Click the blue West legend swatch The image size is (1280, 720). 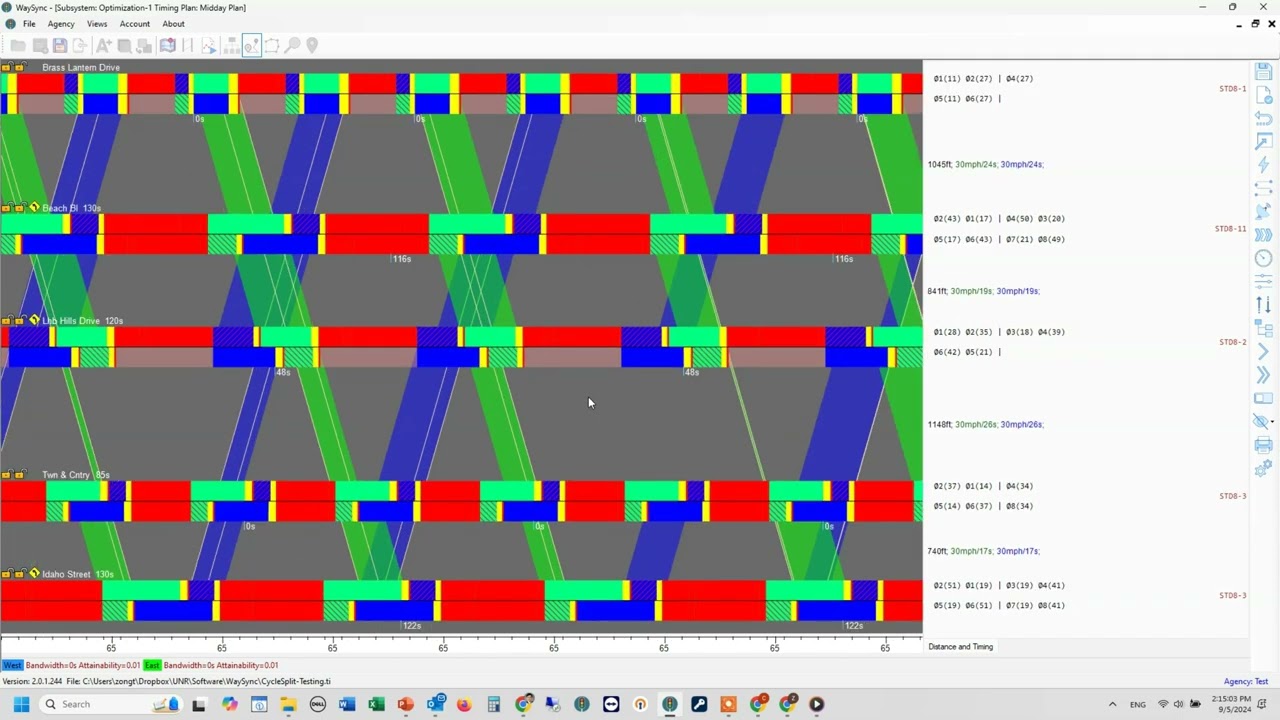12,665
